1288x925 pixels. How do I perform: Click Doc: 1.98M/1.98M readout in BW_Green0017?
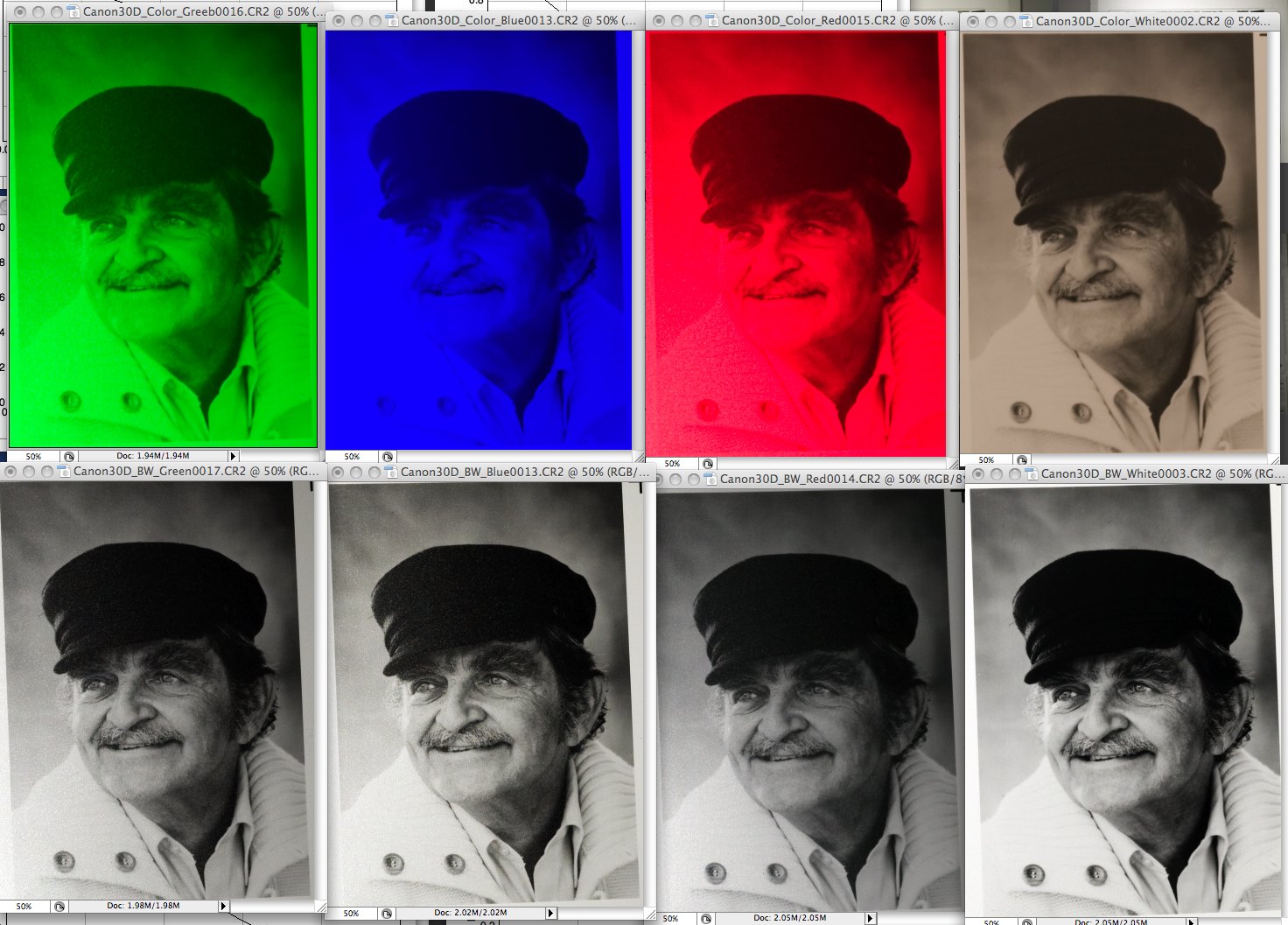[144, 907]
